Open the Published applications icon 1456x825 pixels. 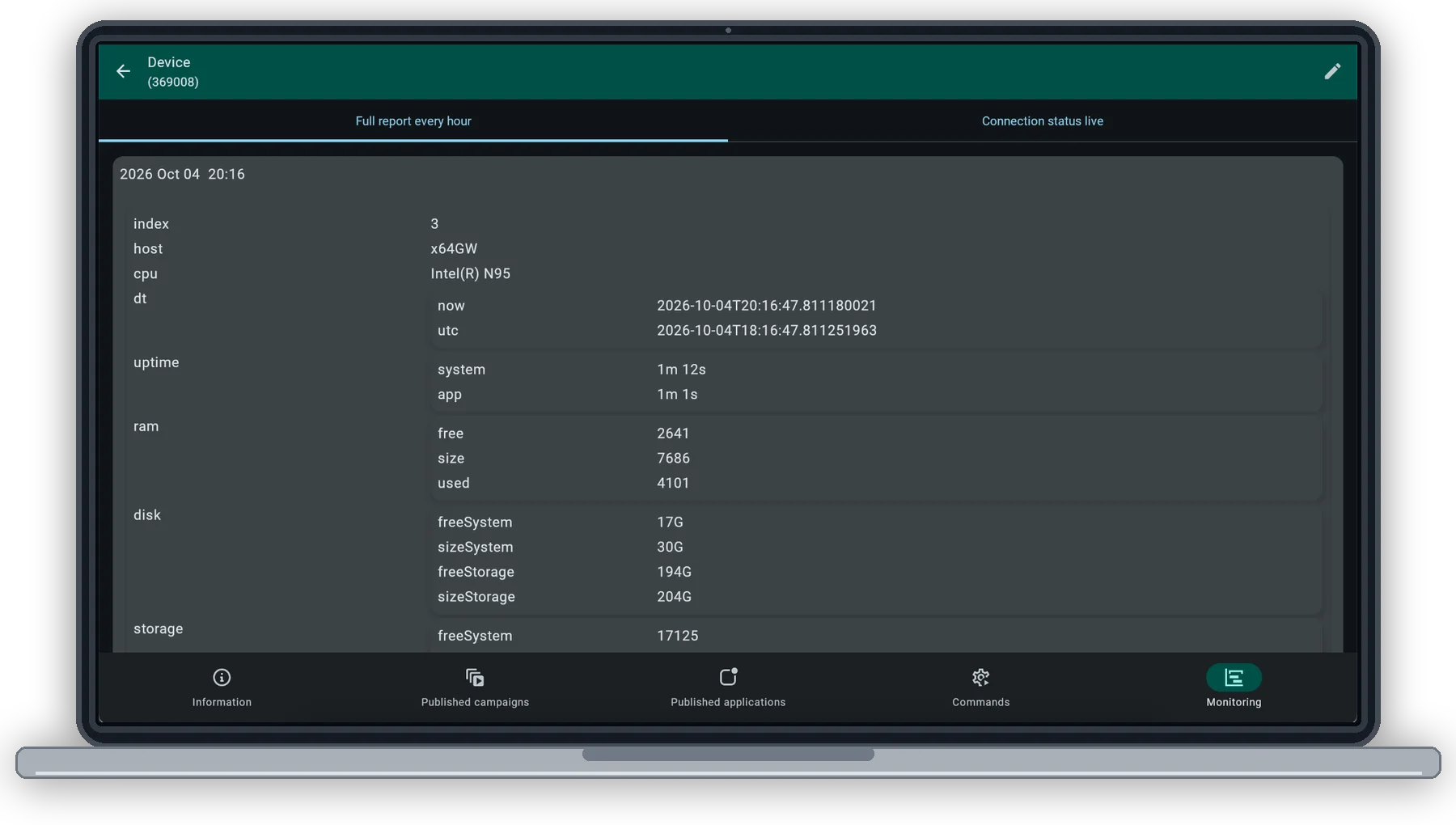click(x=728, y=677)
